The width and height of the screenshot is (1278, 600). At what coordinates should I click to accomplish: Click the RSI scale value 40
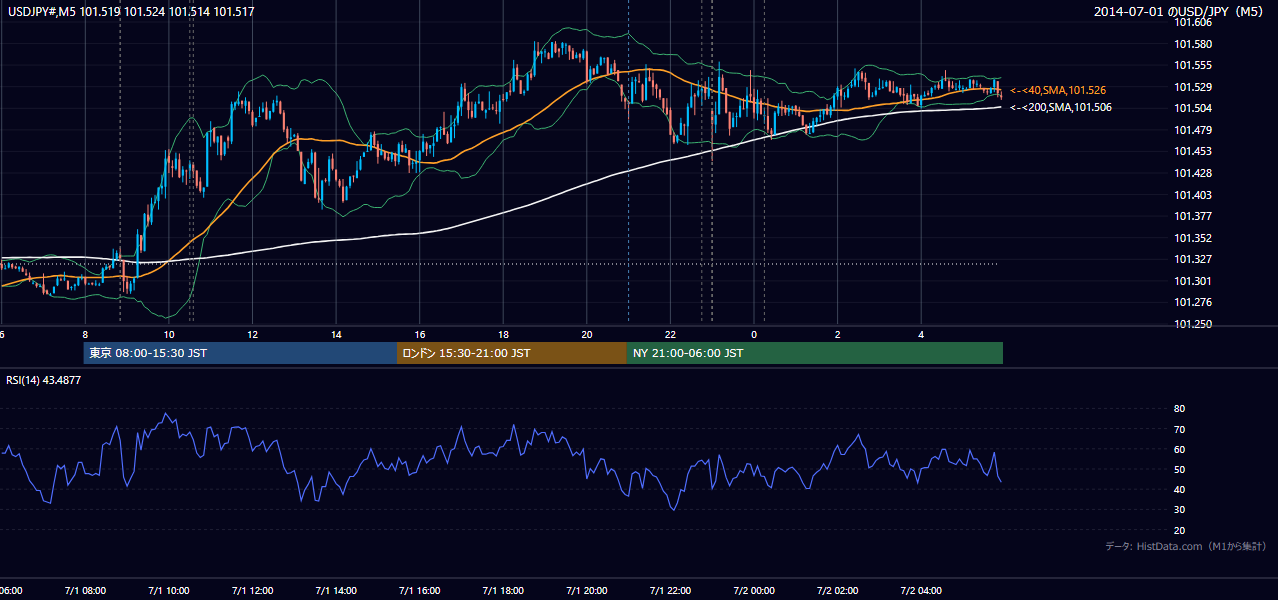[1179, 489]
